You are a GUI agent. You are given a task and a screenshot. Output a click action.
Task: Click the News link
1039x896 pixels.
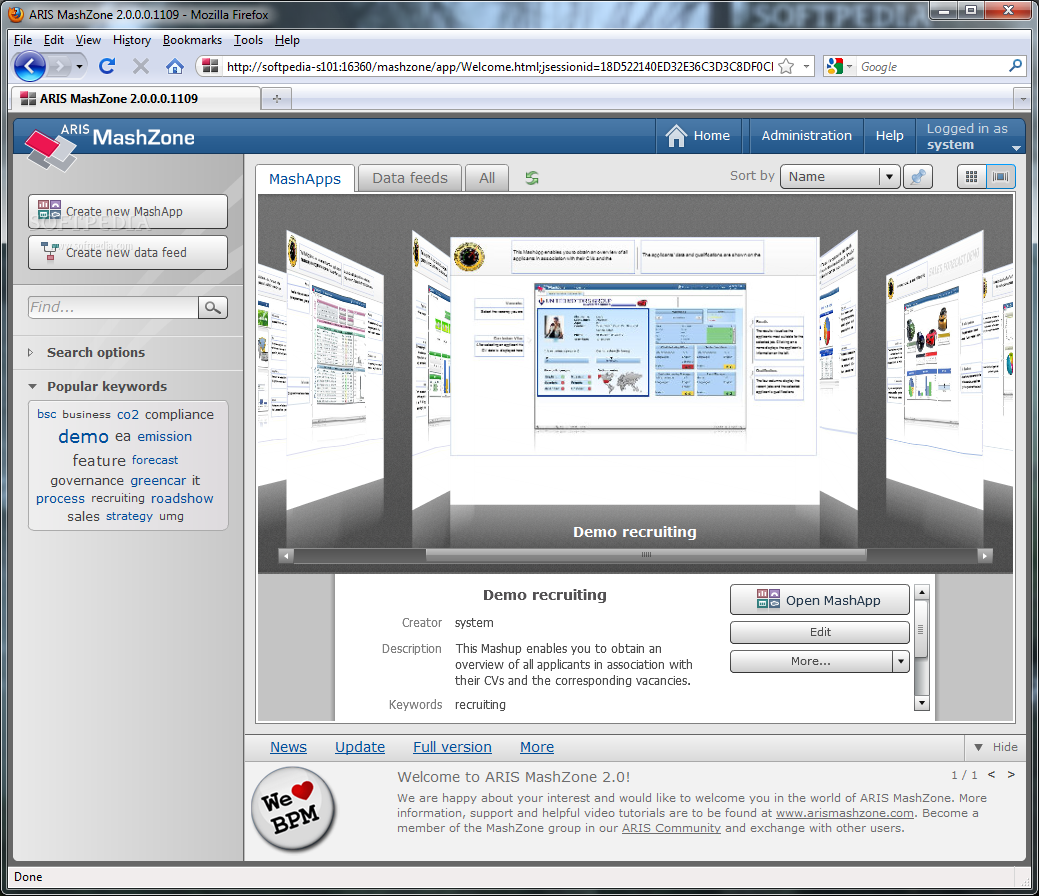tap(288, 747)
